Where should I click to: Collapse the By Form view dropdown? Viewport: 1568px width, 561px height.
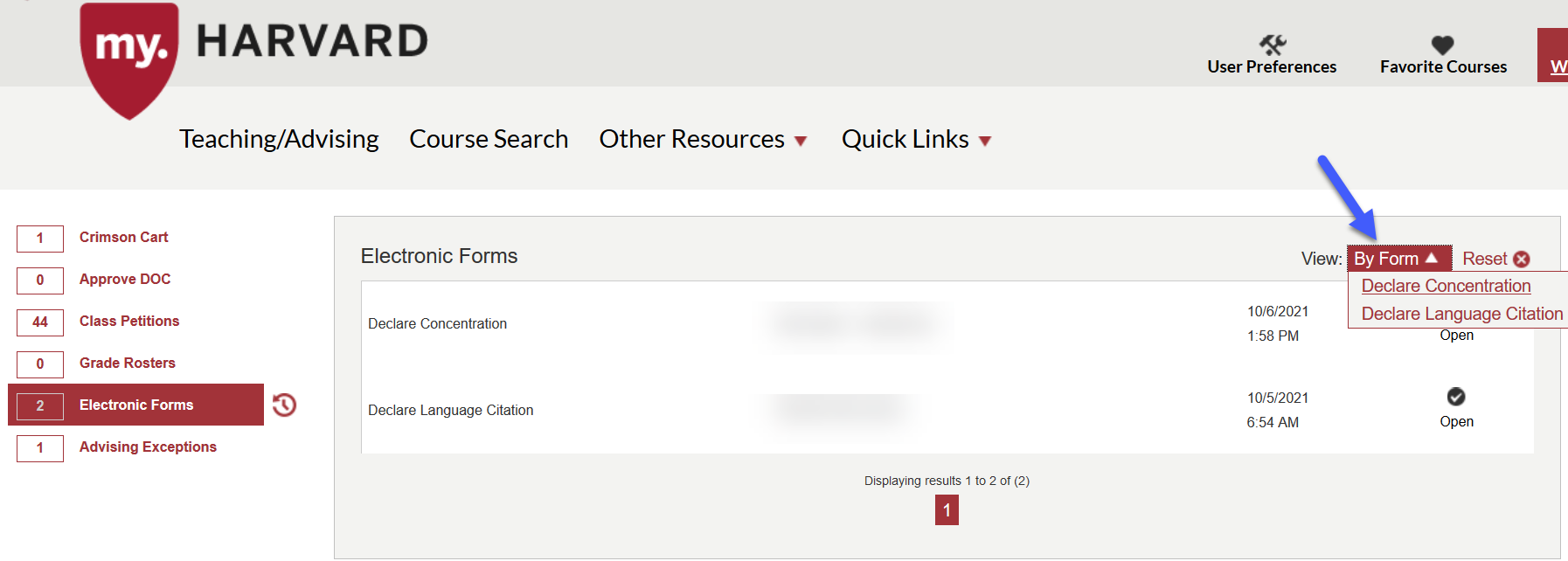point(1398,259)
